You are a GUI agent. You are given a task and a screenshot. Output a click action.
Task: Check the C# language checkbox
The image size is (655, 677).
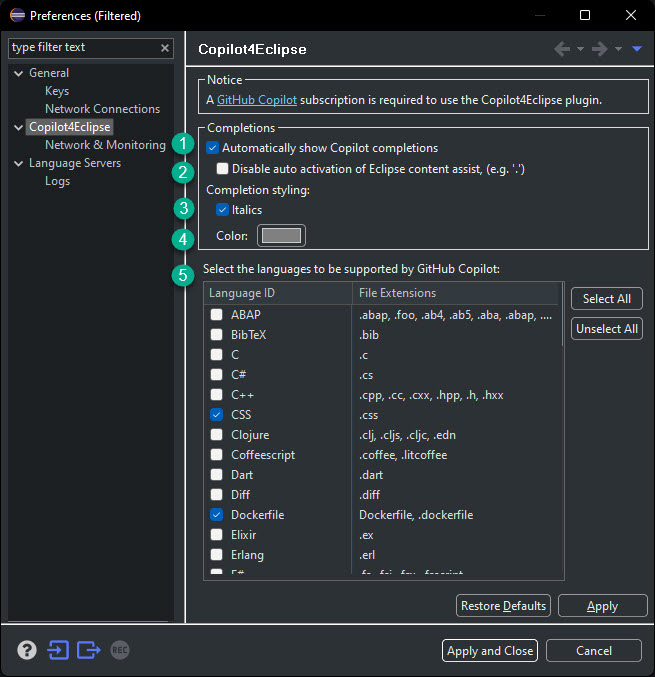[216, 374]
